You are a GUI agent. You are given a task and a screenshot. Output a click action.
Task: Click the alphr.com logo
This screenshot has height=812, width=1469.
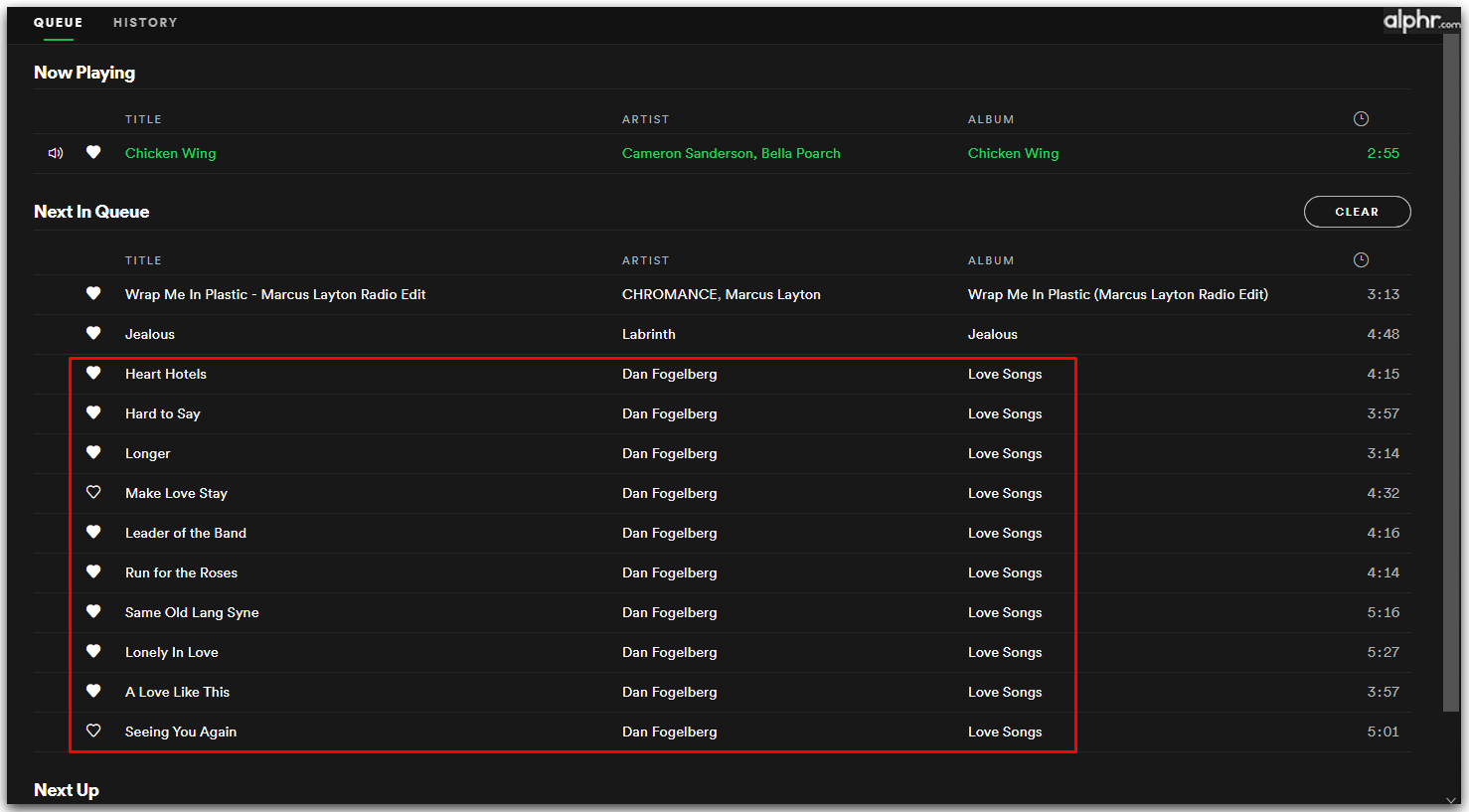pyautogui.click(x=1421, y=19)
